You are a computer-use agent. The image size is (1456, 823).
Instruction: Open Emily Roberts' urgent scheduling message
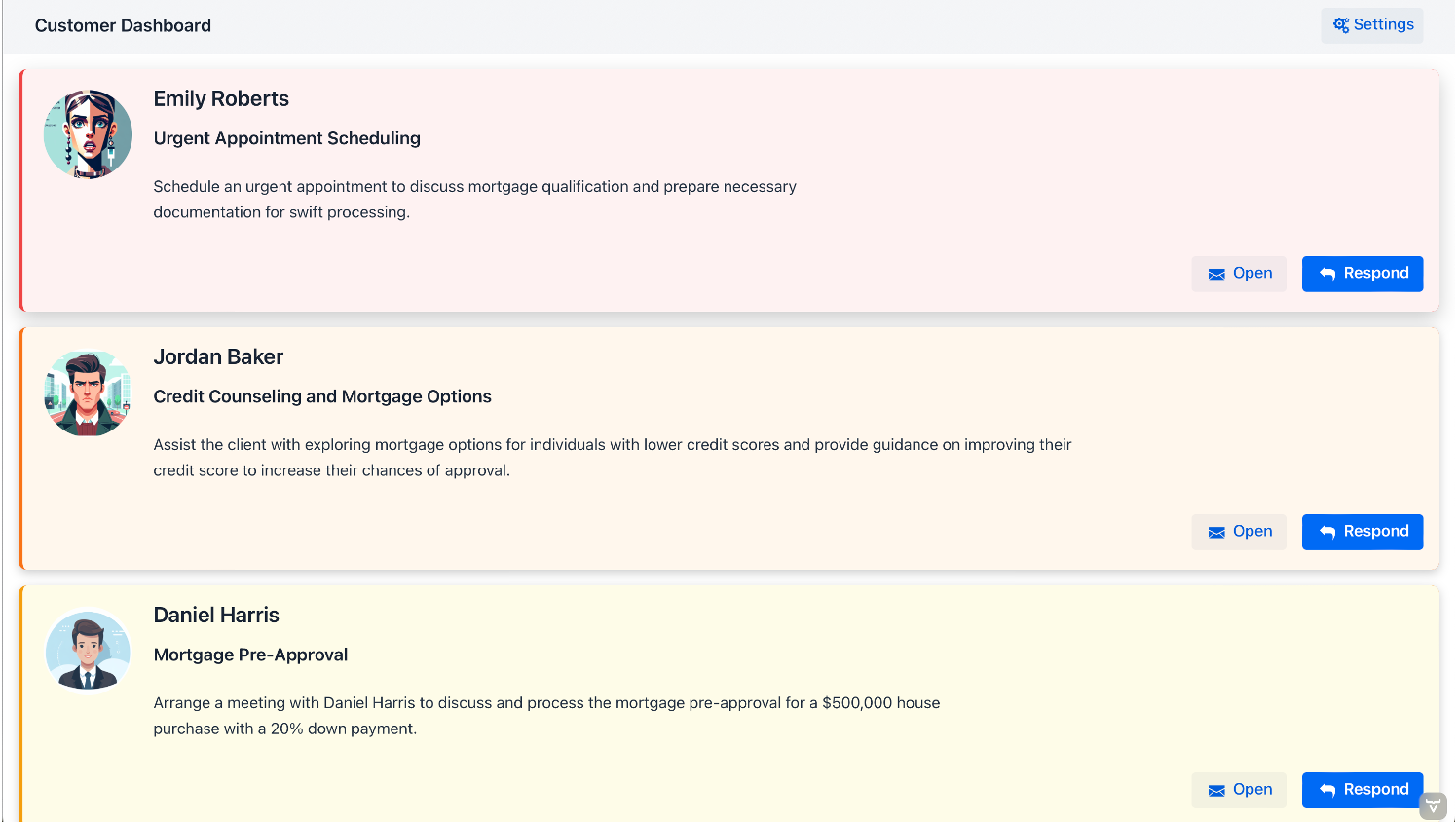coord(1239,274)
